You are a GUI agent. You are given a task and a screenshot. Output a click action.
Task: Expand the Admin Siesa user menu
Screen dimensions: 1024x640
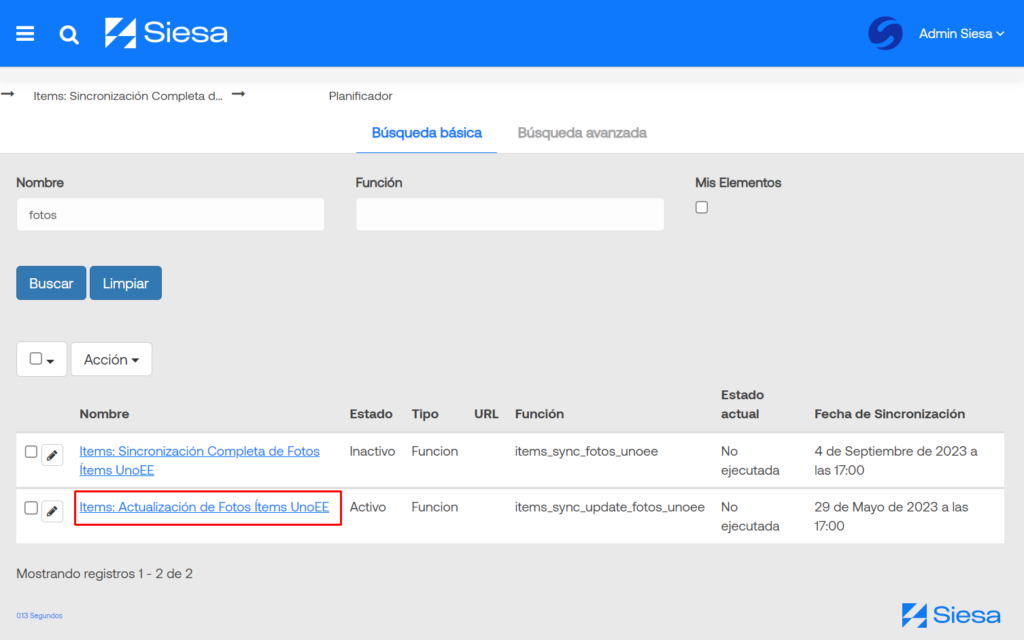(x=961, y=33)
